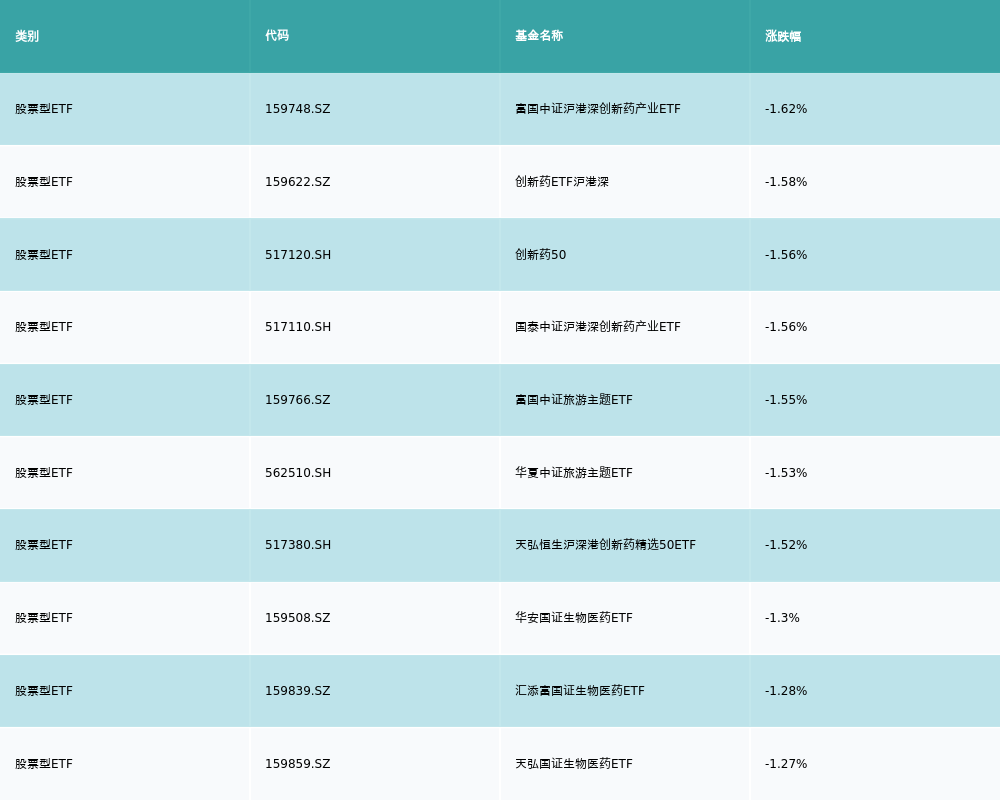
Task: Click 股票型ETF in the 562510.SH row
Action: pos(44,473)
